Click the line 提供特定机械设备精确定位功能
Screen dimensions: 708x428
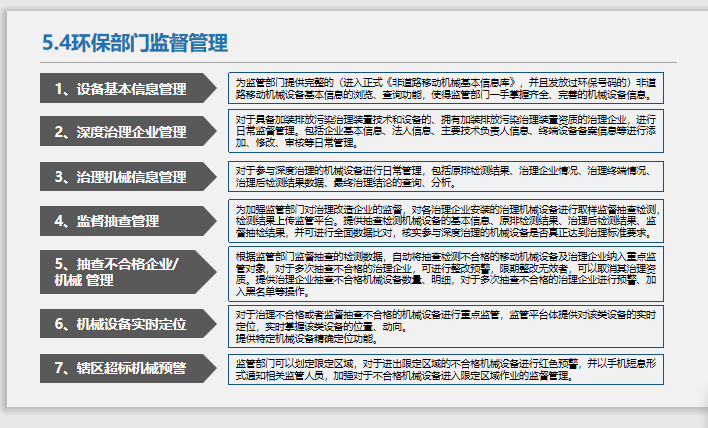(306, 338)
